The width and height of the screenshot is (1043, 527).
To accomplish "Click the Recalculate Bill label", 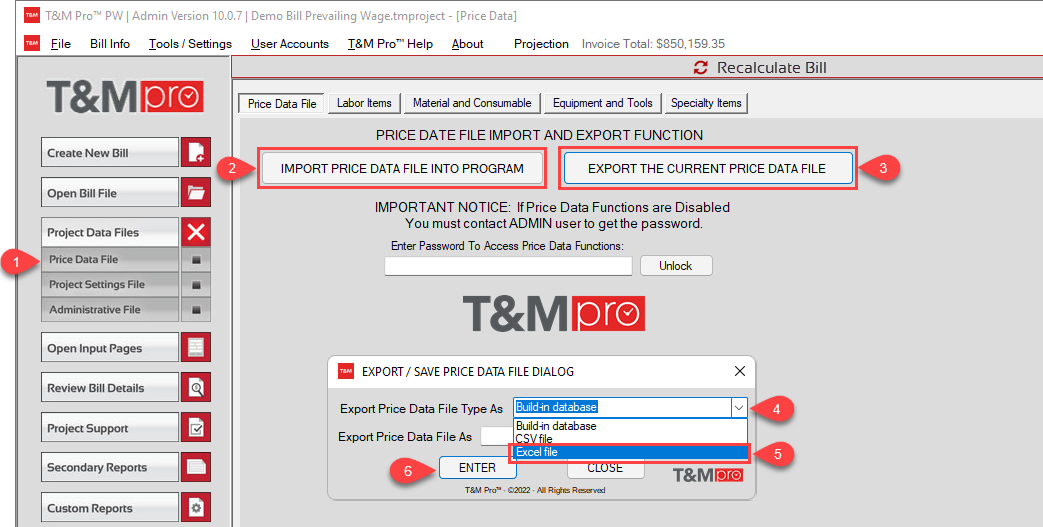I will [772, 67].
